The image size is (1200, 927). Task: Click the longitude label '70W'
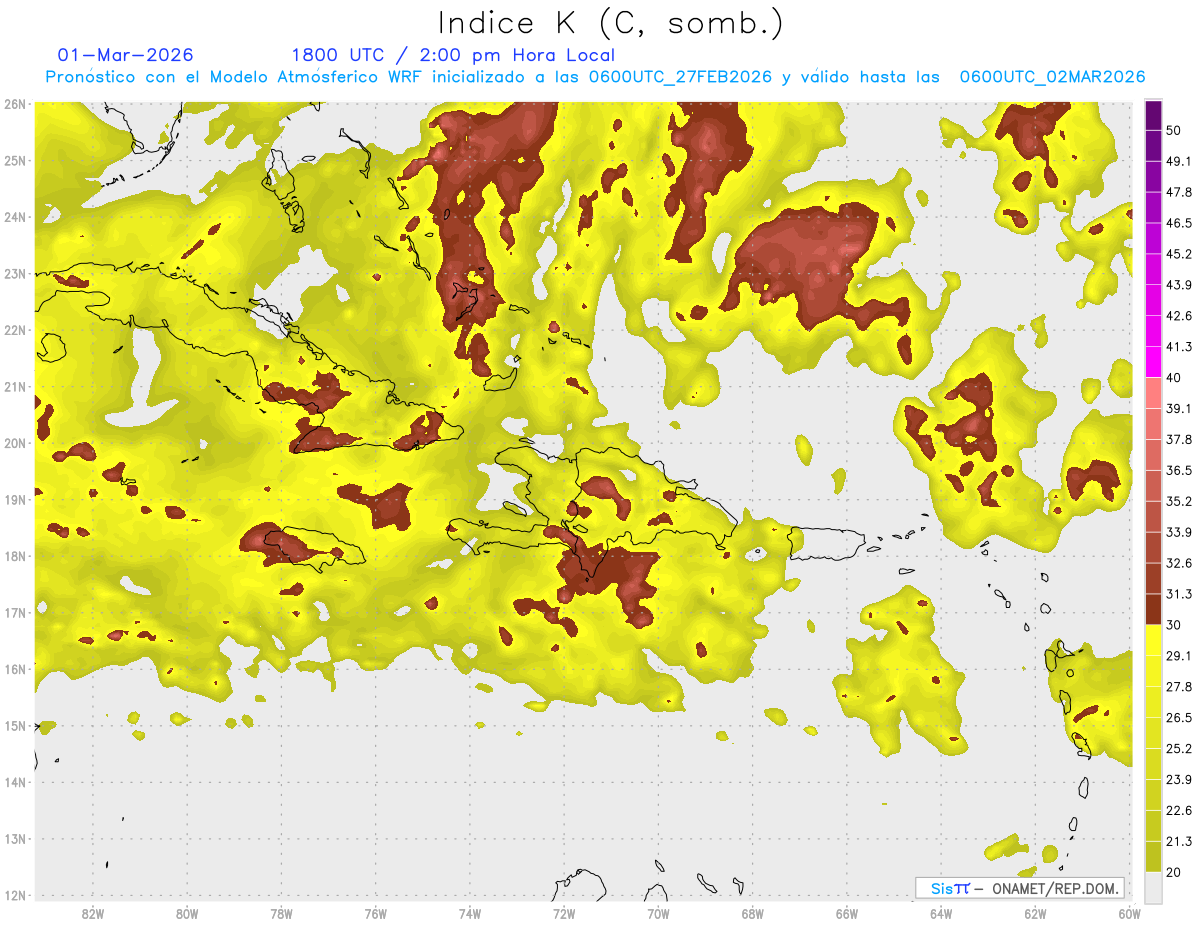click(x=658, y=914)
